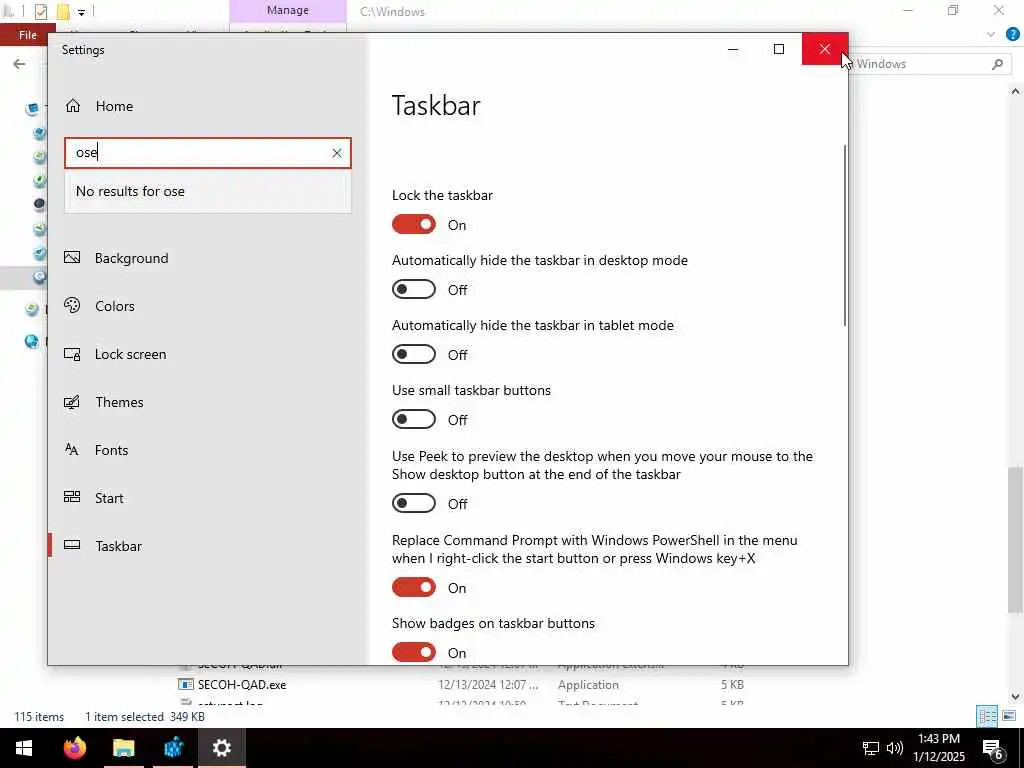Open network icon in system tray
1024x768 pixels.
click(x=871, y=748)
